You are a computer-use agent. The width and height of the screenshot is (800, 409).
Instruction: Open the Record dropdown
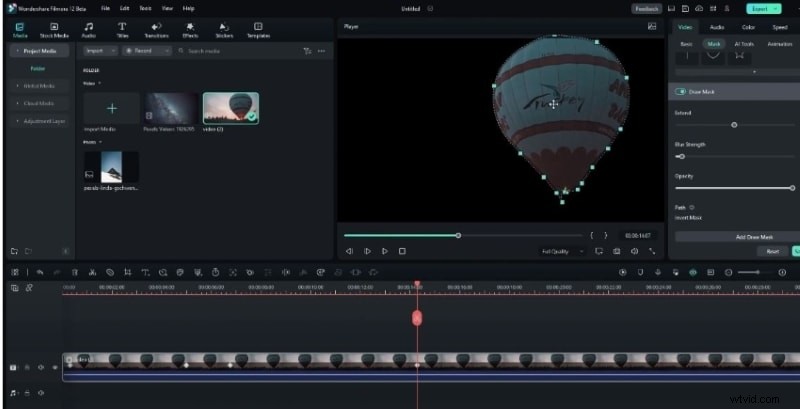click(x=147, y=51)
